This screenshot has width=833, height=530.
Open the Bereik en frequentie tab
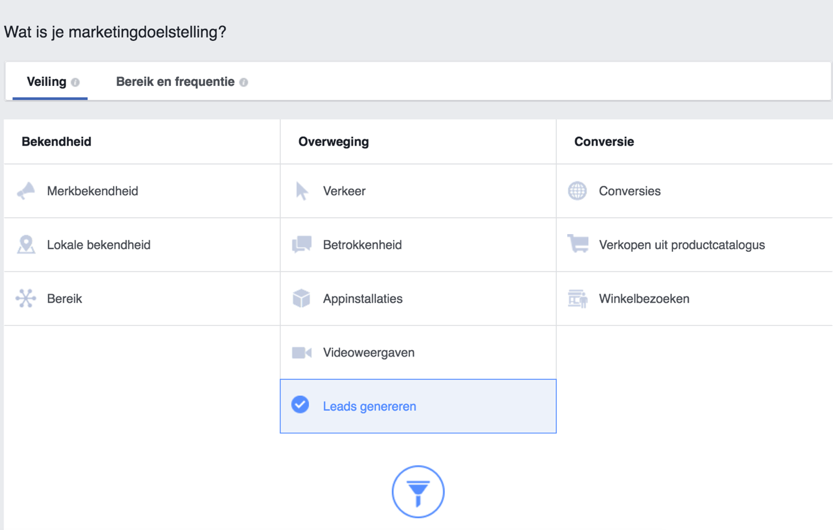tap(175, 82)
